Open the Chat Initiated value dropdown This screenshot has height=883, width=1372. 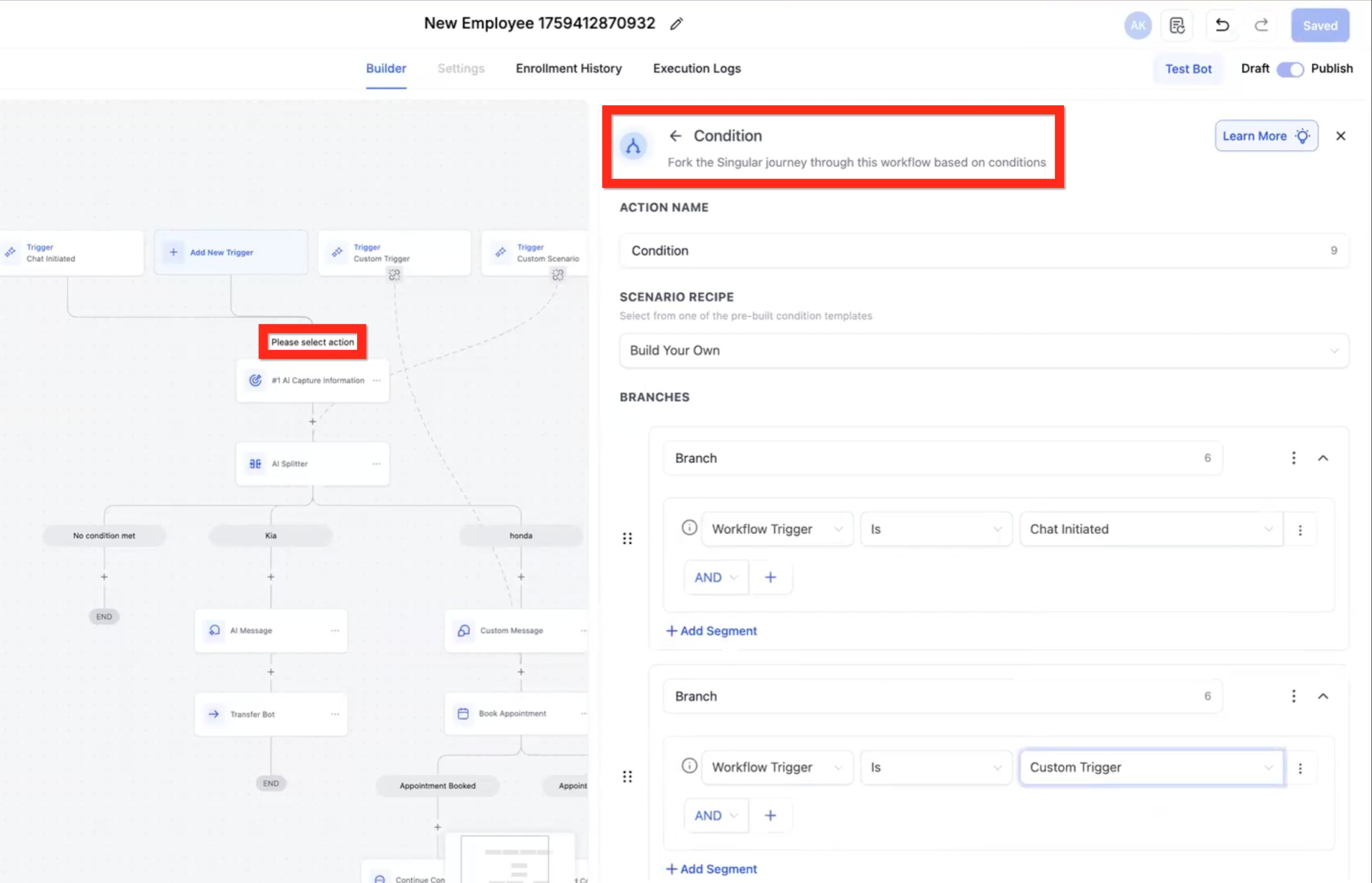pyautogui.click(x=1150, y=529)
